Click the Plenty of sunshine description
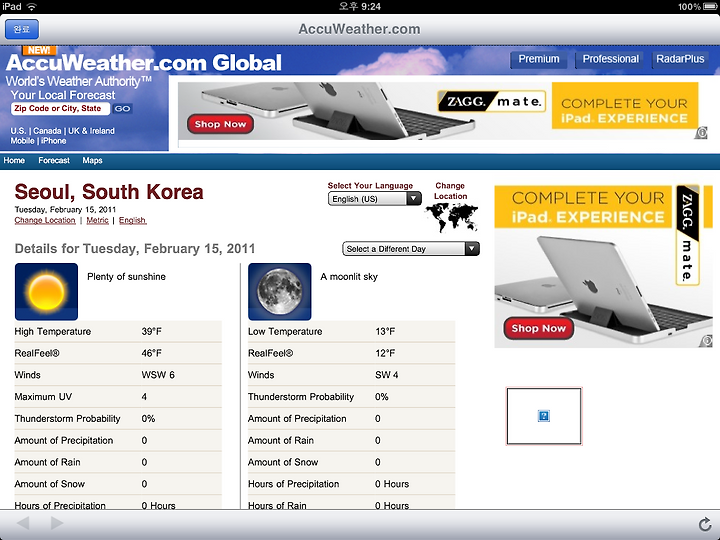The width and height of the screenshot is (720, 540). click(126, 277)
